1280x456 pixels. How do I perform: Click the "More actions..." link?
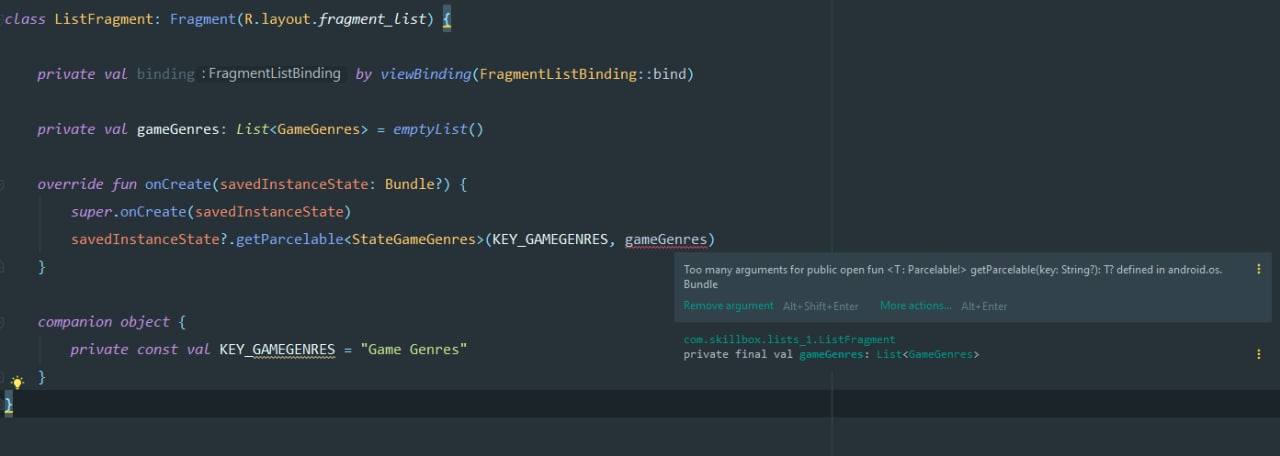[x=916, y=306]
